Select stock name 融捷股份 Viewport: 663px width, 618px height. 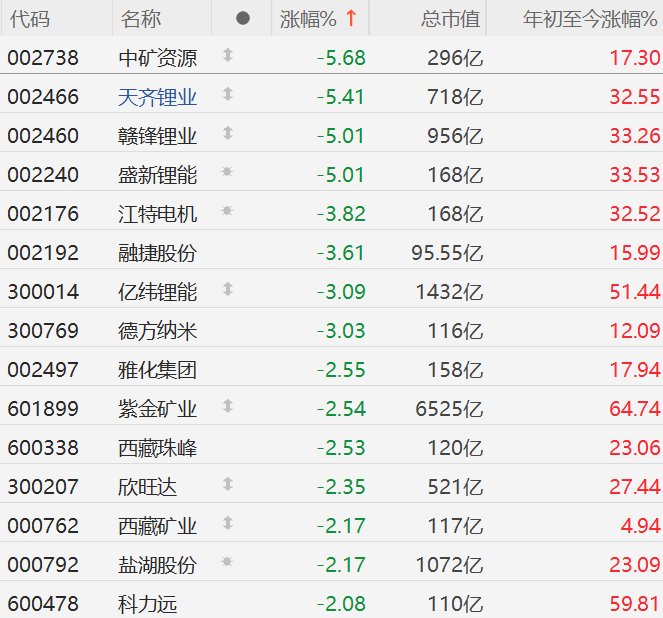click(x=157, y=253)
